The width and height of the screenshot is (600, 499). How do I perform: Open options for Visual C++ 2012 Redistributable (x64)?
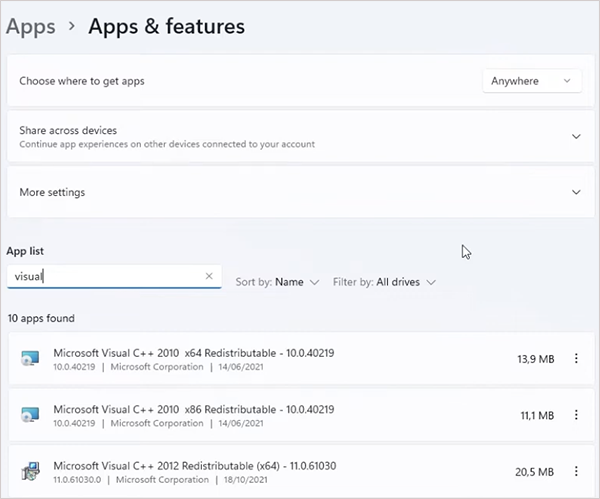[x=576, y=471]
